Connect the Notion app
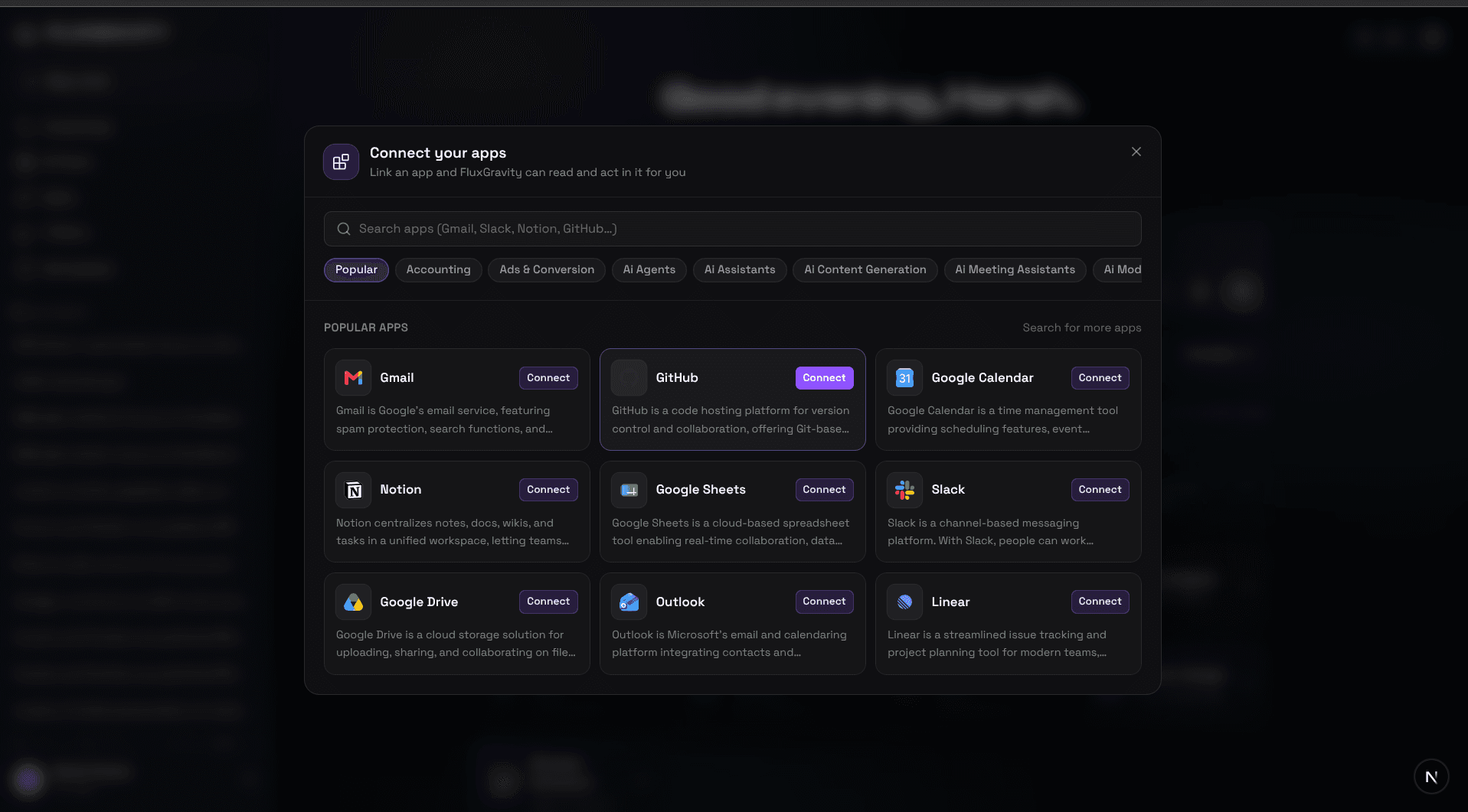This screenshot has width=1468, height=812. (x=548, y=490)
